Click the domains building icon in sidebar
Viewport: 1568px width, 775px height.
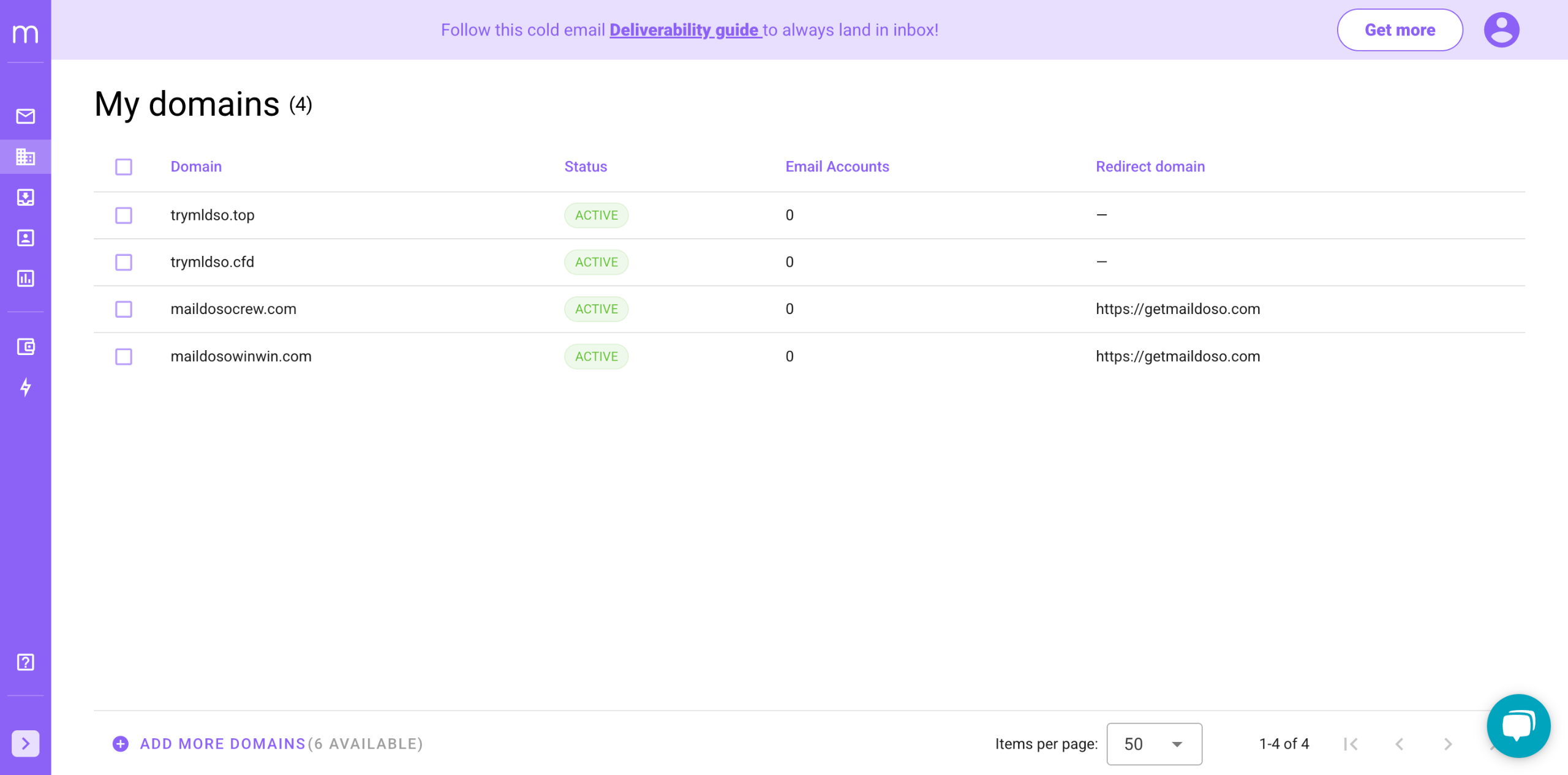click(25, 157)
